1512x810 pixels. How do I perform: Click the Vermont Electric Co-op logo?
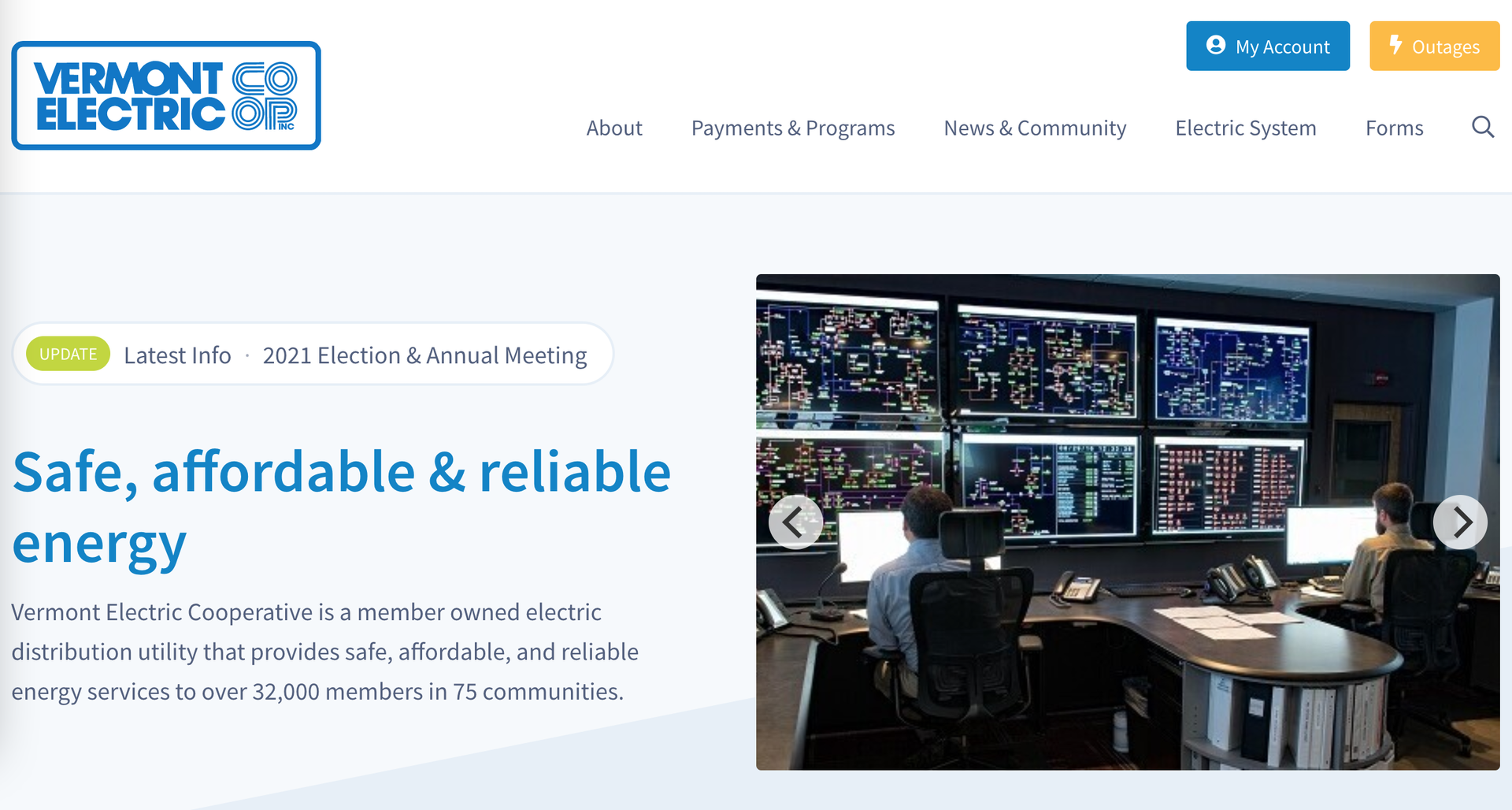click(x=166, y=95)
